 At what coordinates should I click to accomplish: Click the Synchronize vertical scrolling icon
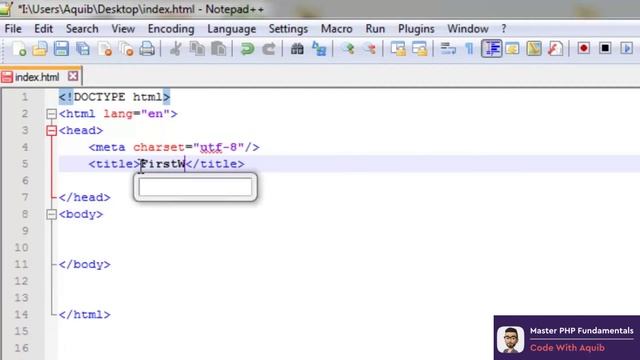(x=398, y=49)
